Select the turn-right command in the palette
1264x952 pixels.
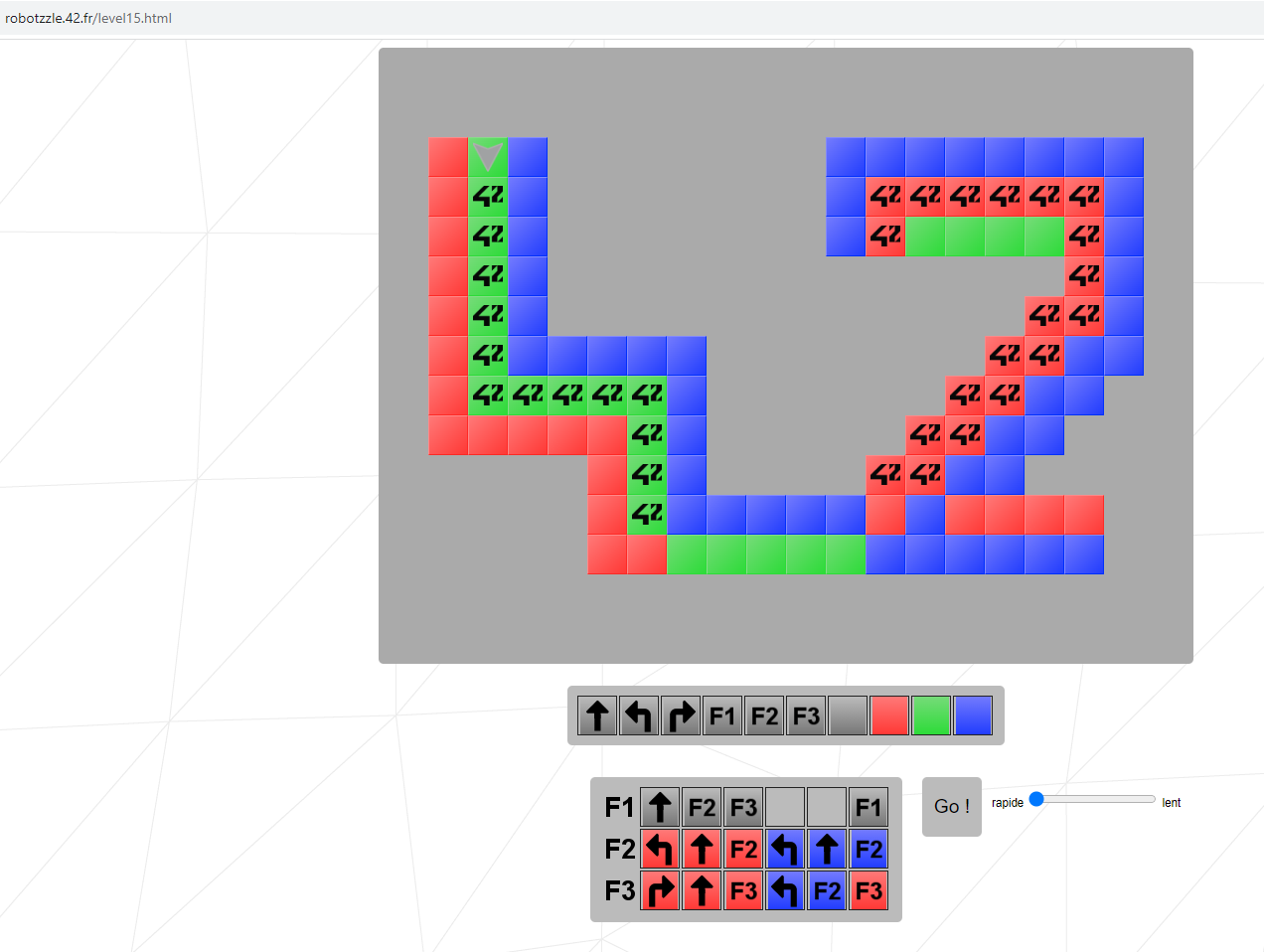[681, 714]
